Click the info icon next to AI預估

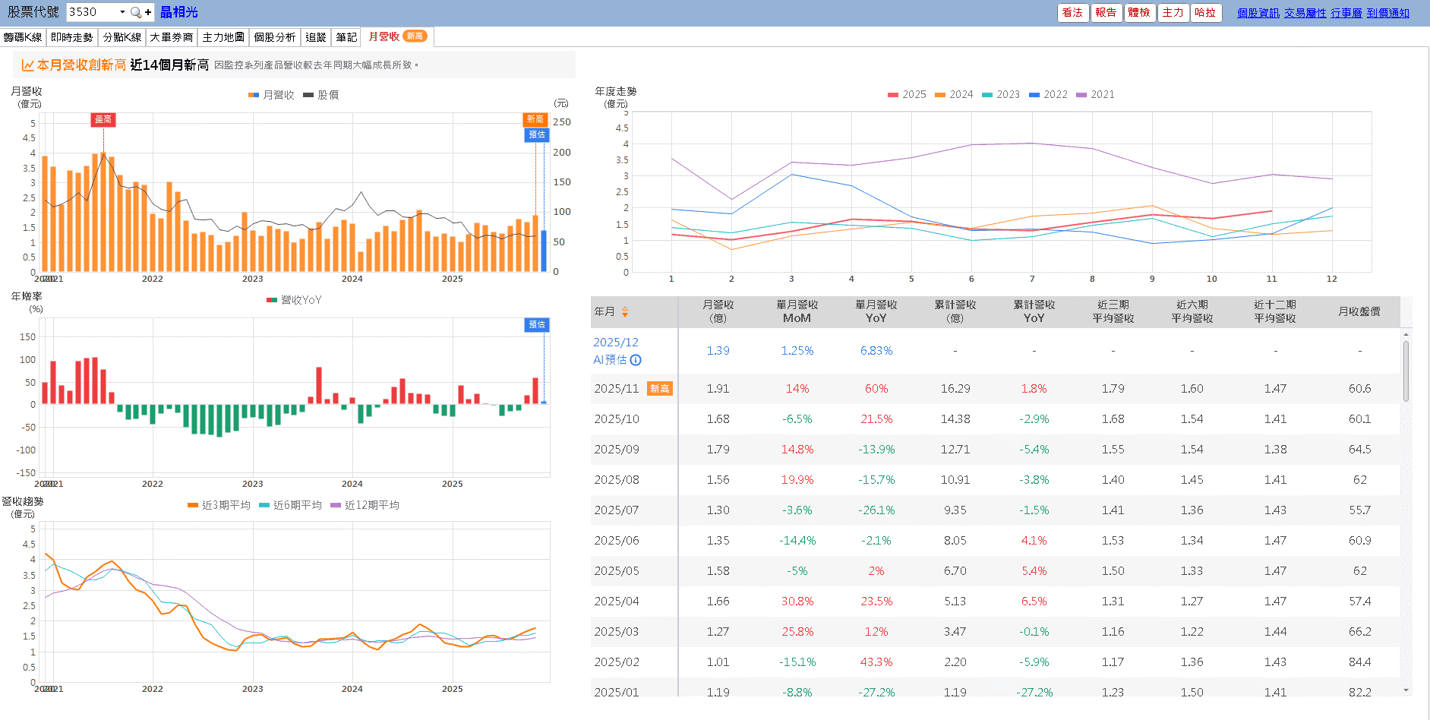635,360
